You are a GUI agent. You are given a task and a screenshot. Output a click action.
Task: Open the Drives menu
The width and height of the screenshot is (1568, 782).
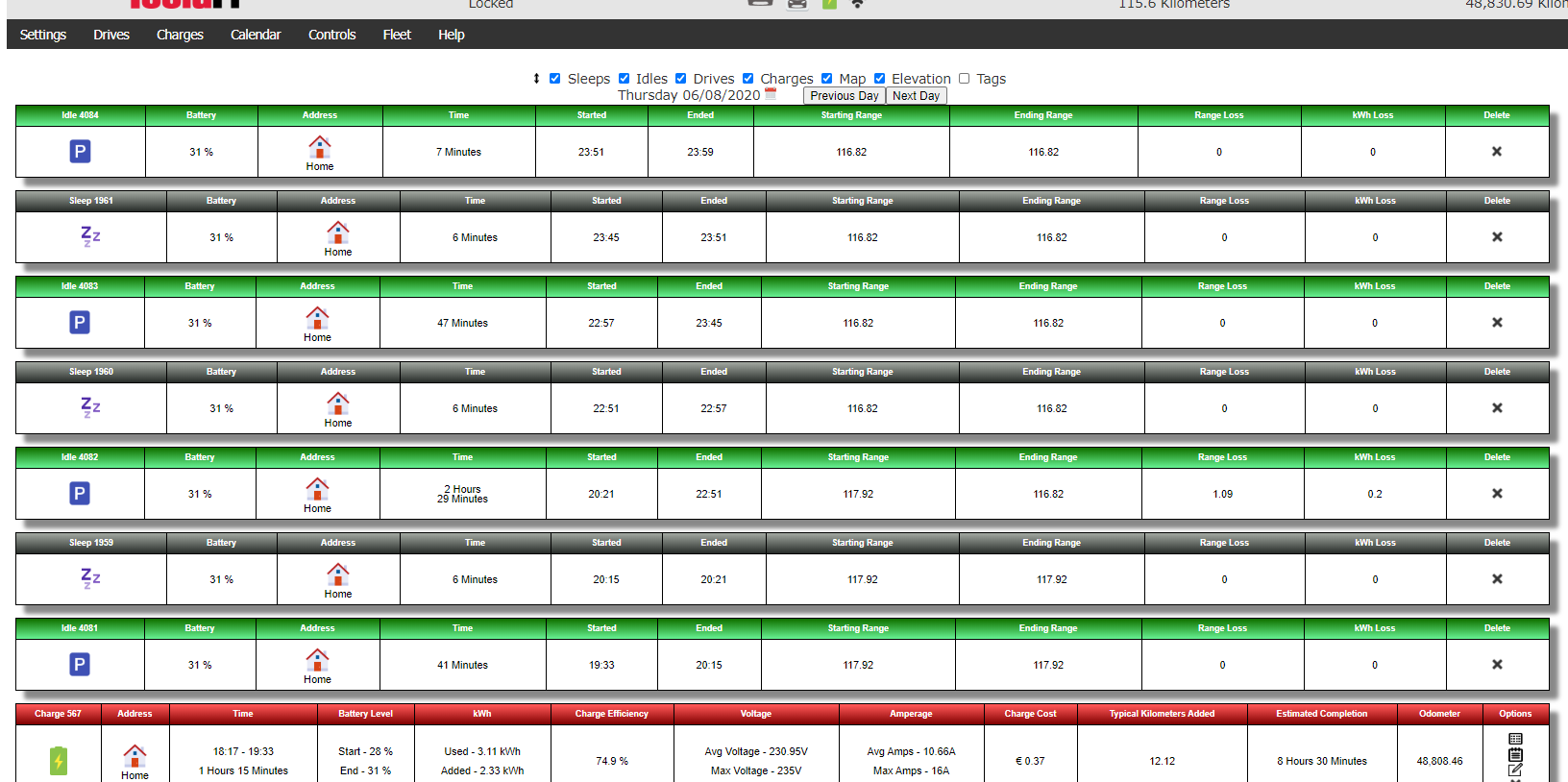111,35
